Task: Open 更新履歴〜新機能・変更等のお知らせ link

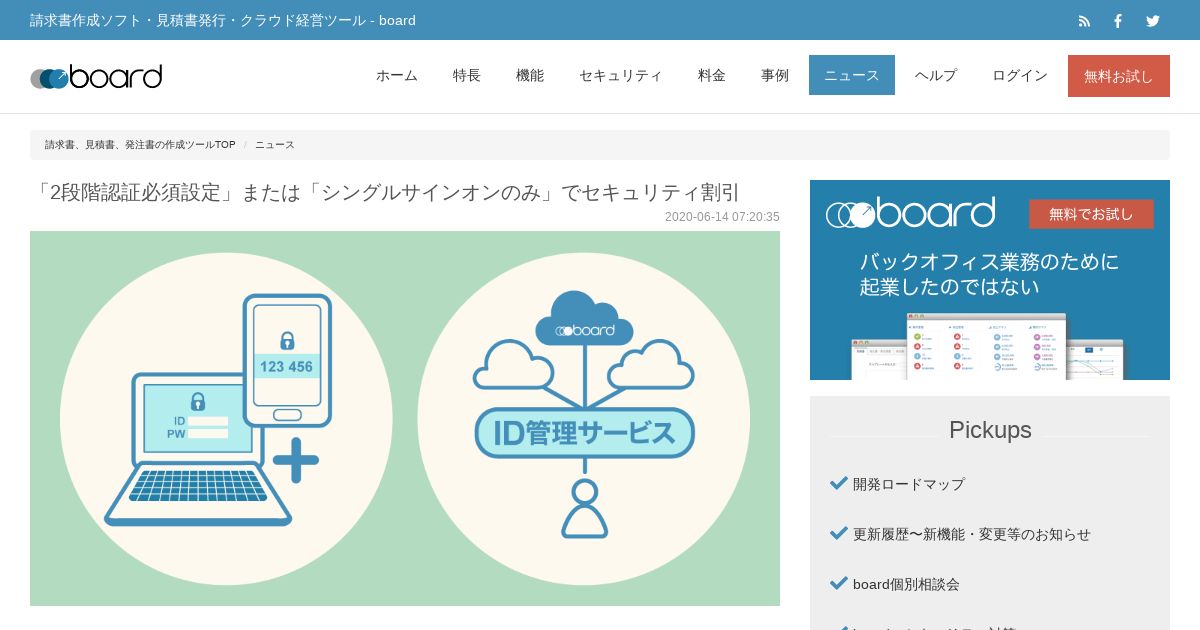Action: (x=972, y=534)
